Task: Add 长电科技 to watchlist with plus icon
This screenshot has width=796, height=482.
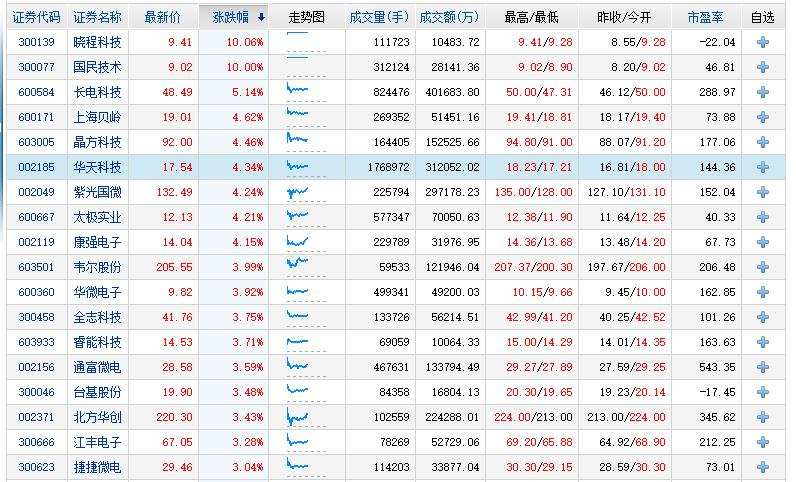Action: (762, 92)
